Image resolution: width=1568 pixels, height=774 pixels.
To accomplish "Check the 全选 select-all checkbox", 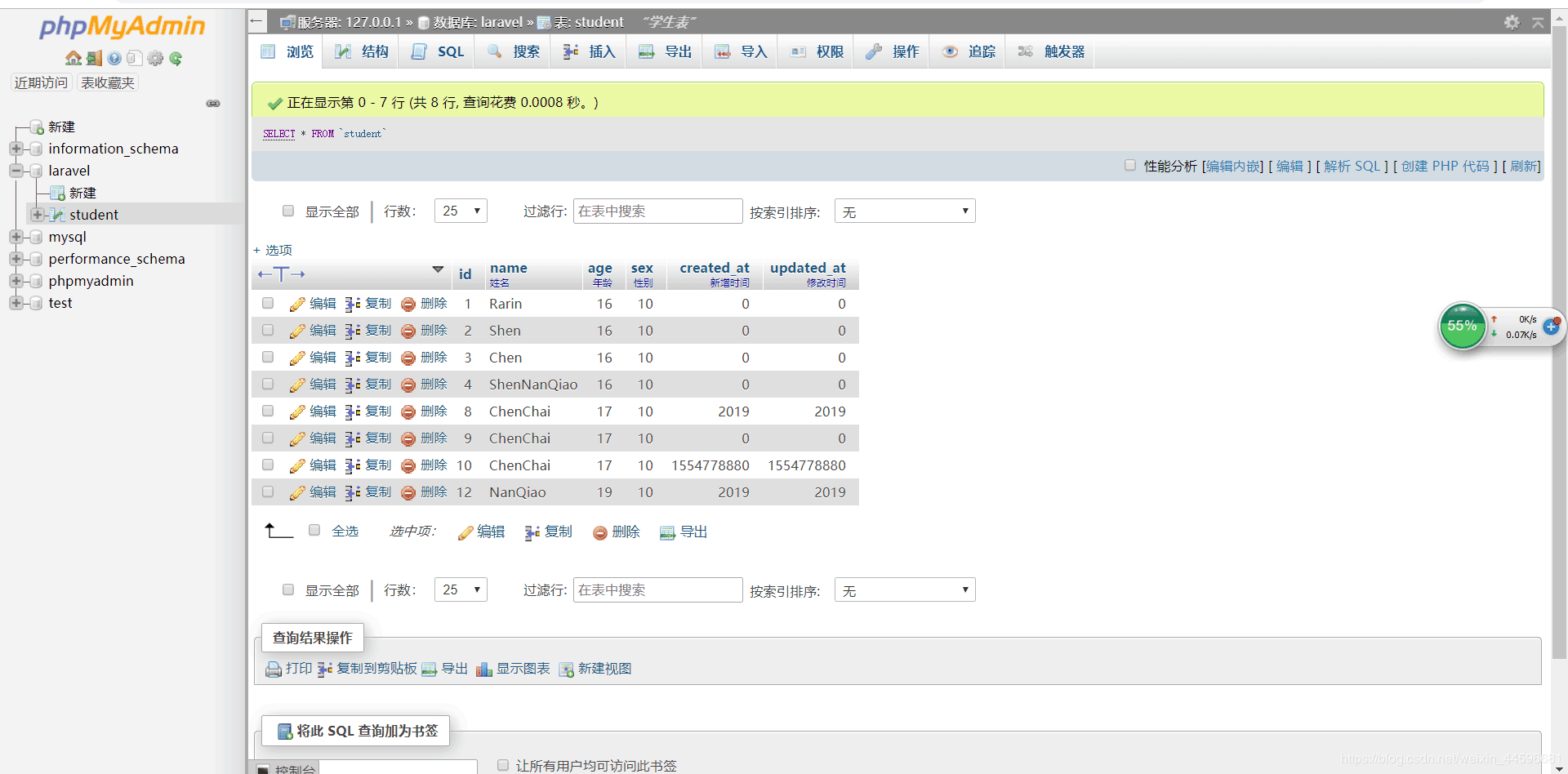I will [314, 529].
